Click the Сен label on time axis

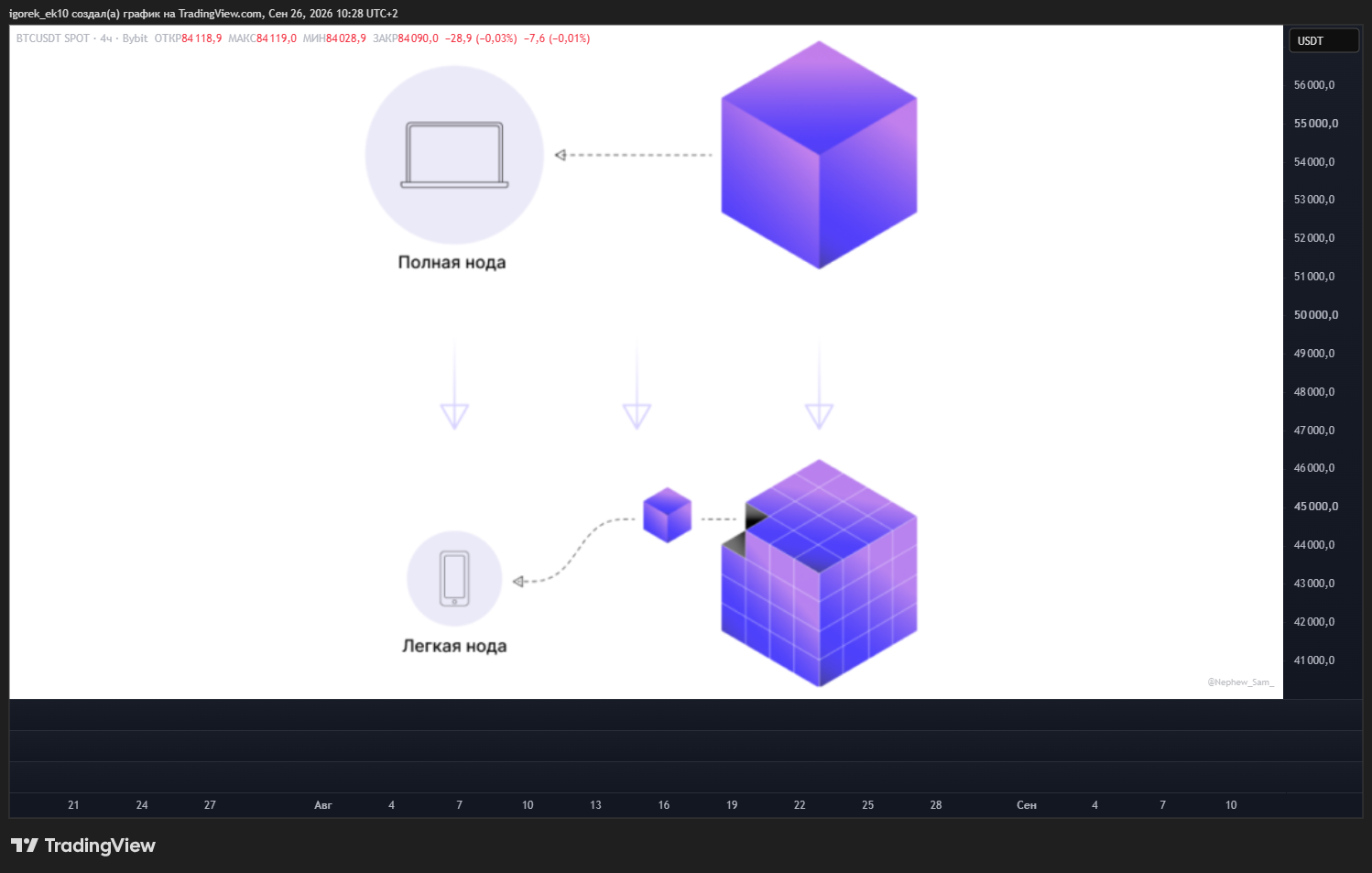pos(1027,805)
